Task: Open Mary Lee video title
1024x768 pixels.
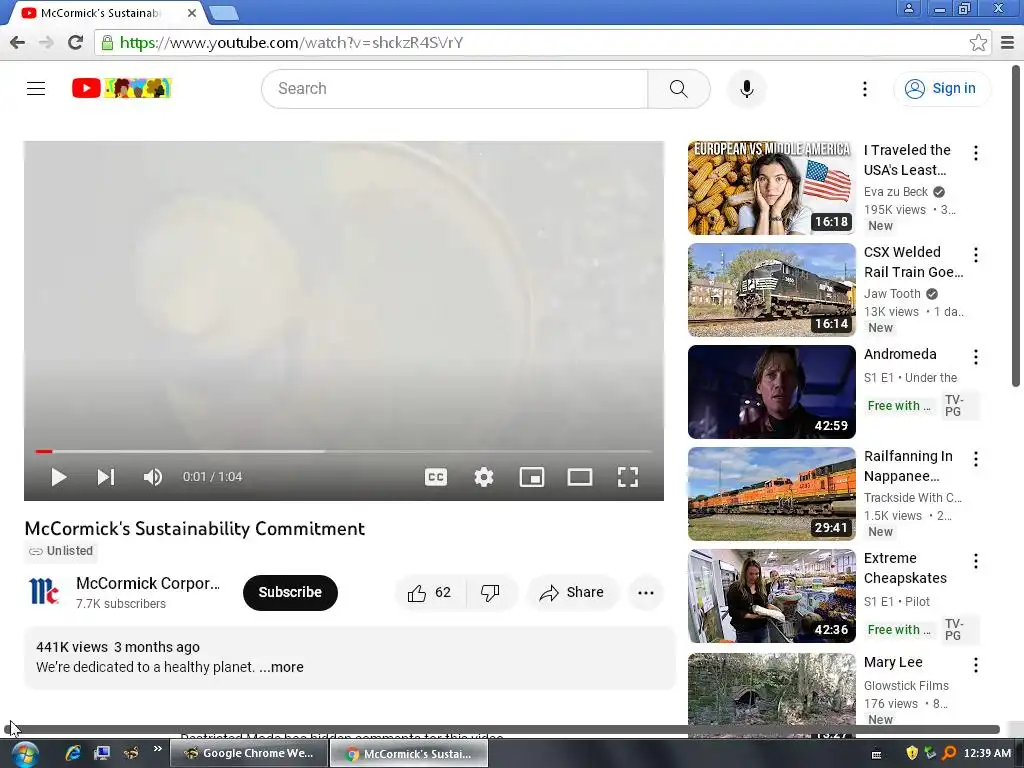Action: click(x=893, y=662)
